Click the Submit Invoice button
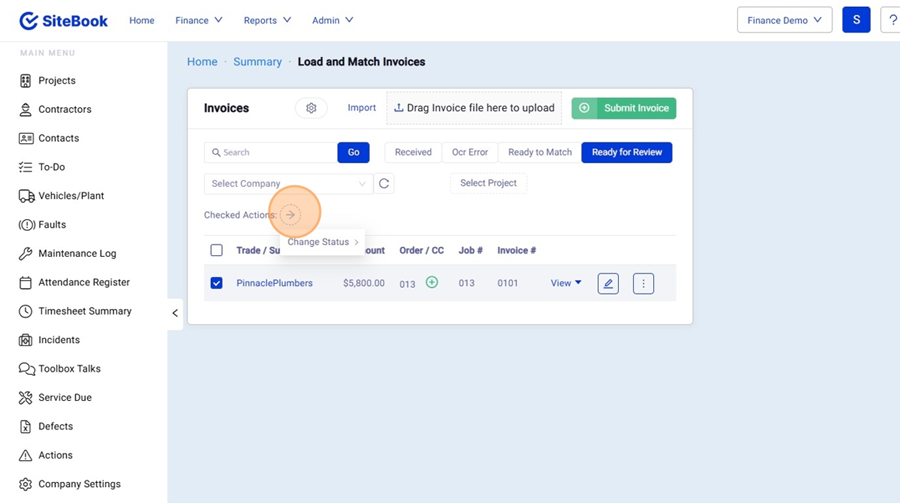The height and width of the screenshot is (503, 900). (624, 108)
